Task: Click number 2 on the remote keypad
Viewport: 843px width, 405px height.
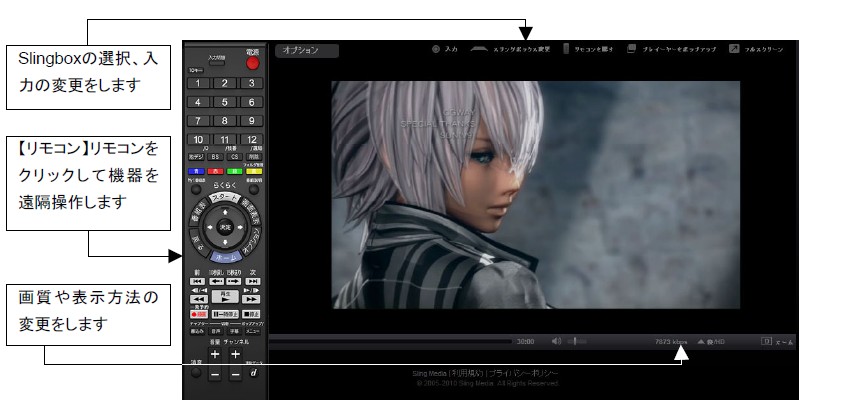Action: 225,83
